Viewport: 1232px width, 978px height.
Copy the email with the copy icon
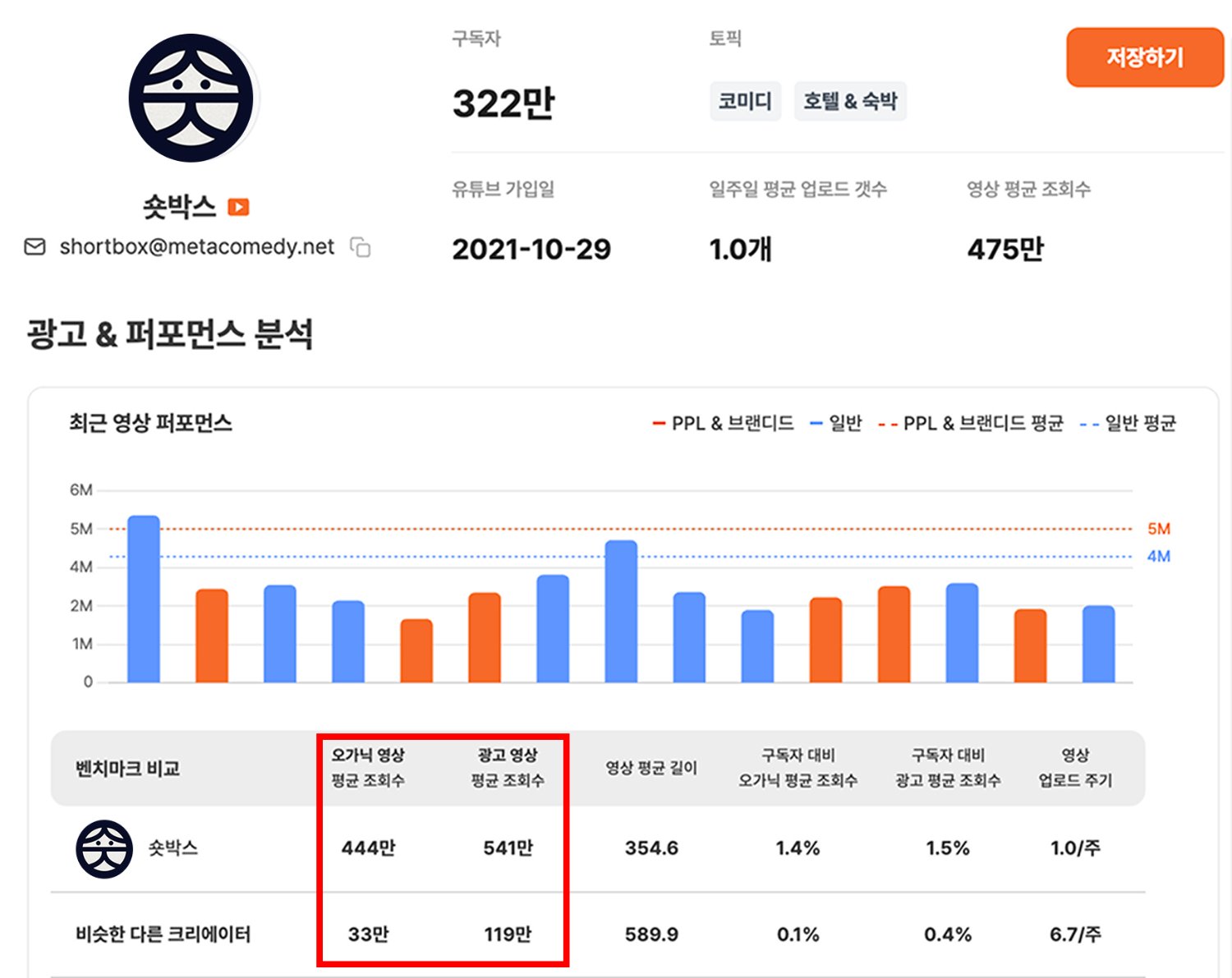[361, 246]
